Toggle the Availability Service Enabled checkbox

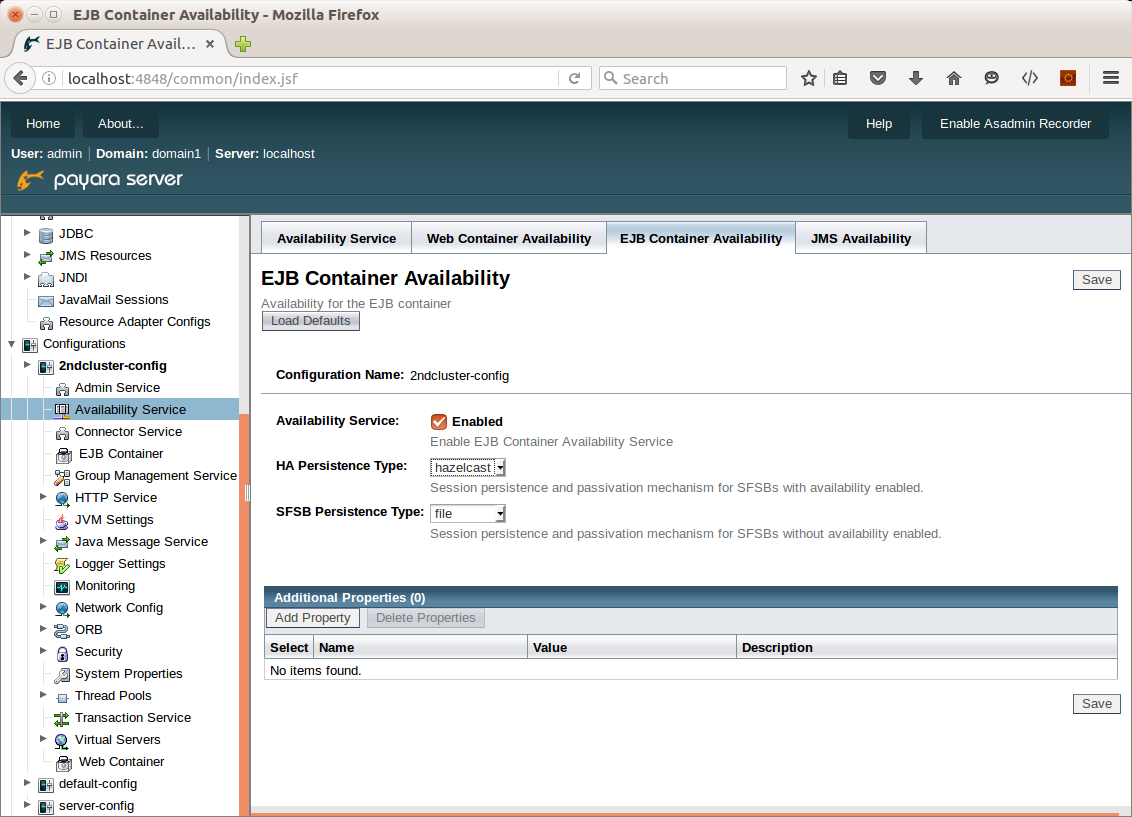(x=438, y=421)
